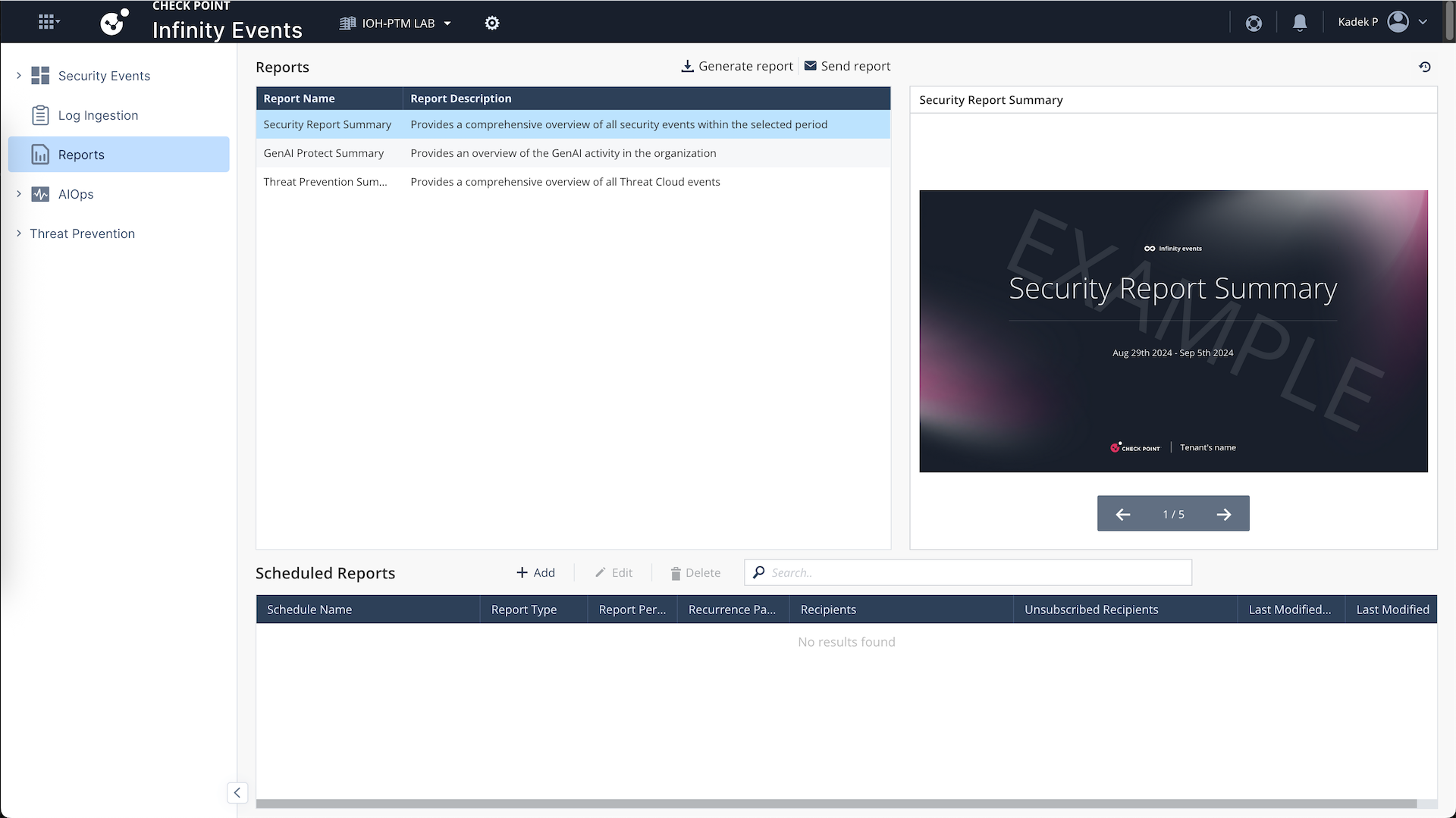Click the Send report button

[847, 67]
